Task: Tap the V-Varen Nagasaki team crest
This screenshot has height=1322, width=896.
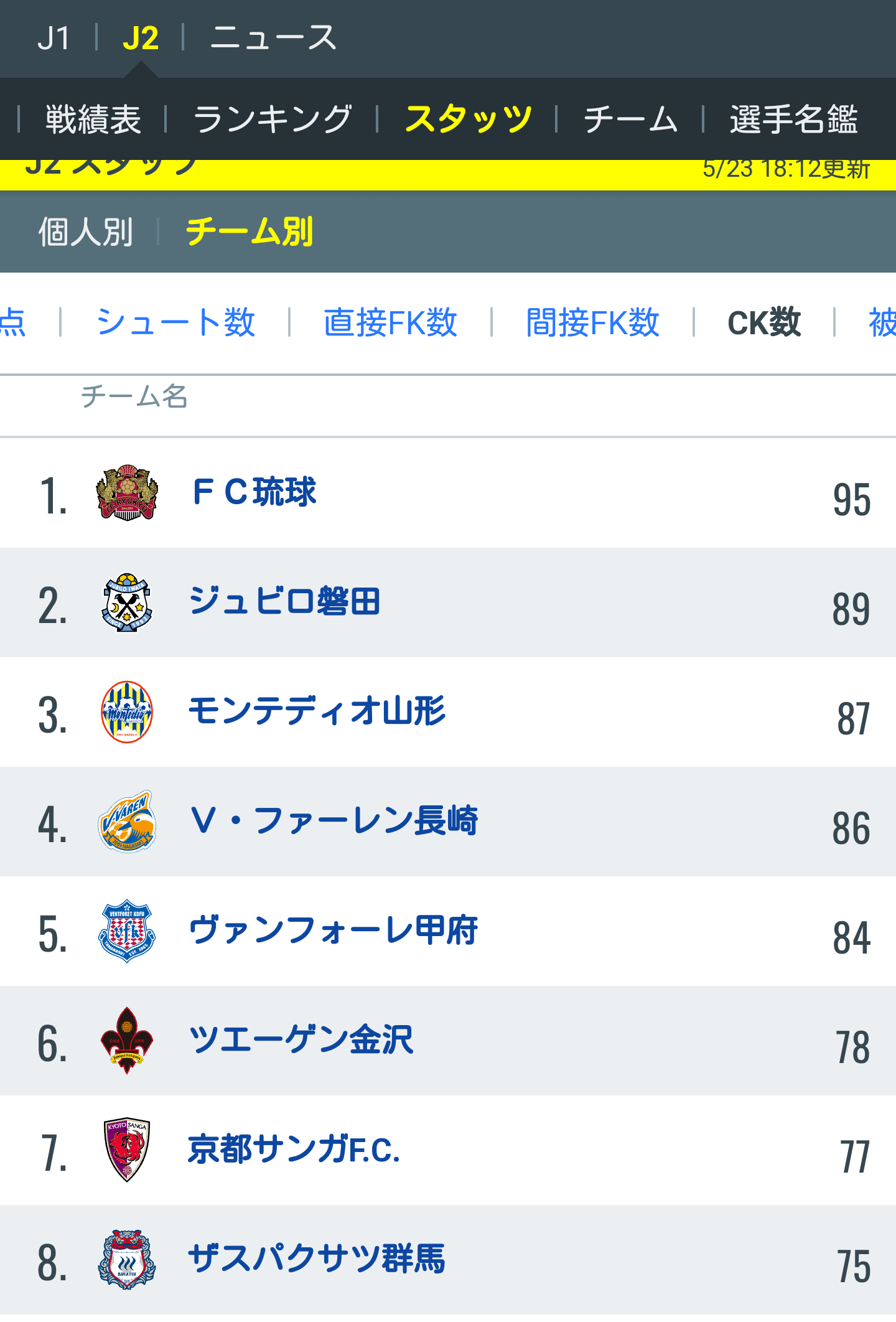Action: click(127, 821)
